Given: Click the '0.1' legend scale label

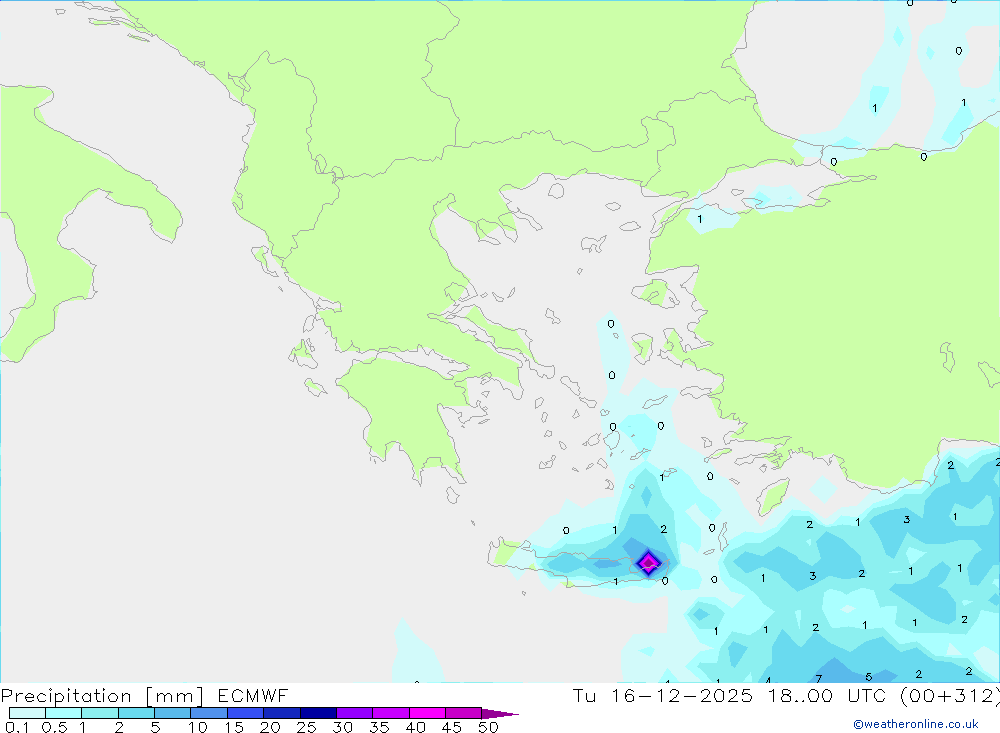Looking at the screenshot, I should coord(17,727).
